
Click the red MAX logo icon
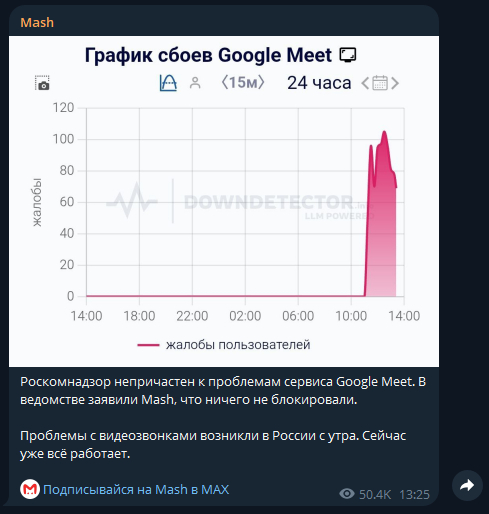[x=30, y=489]
